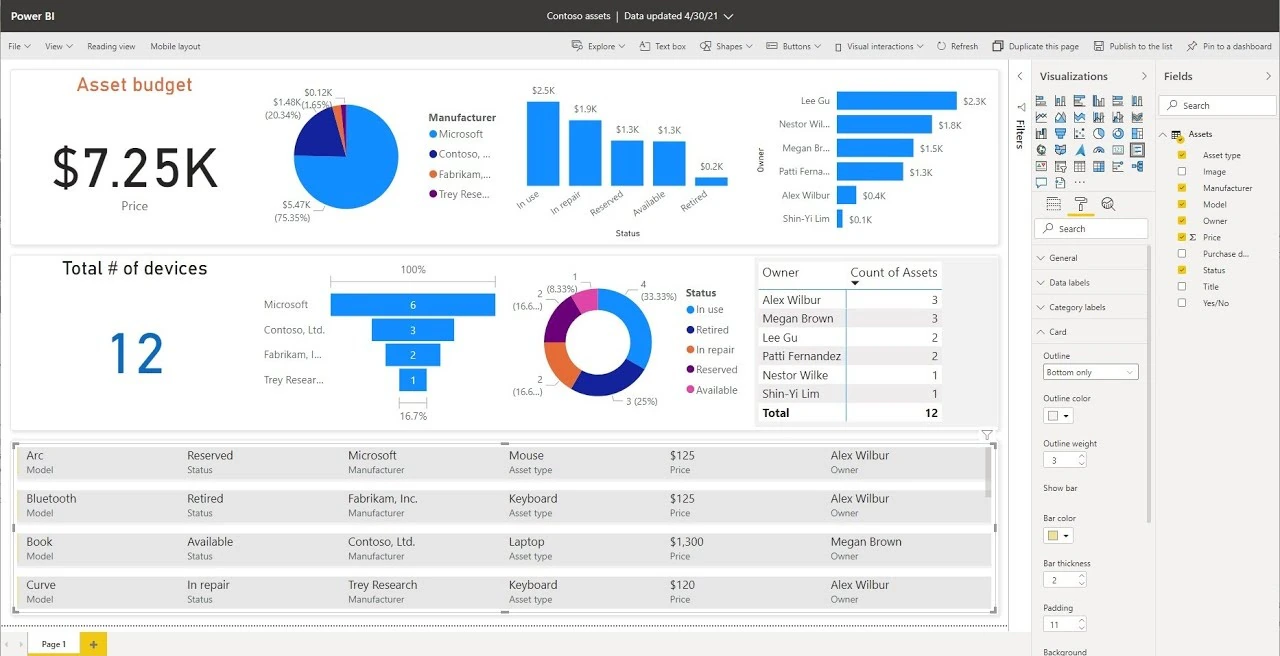Pick the waterfall chart visualization

pos(1041,133)
